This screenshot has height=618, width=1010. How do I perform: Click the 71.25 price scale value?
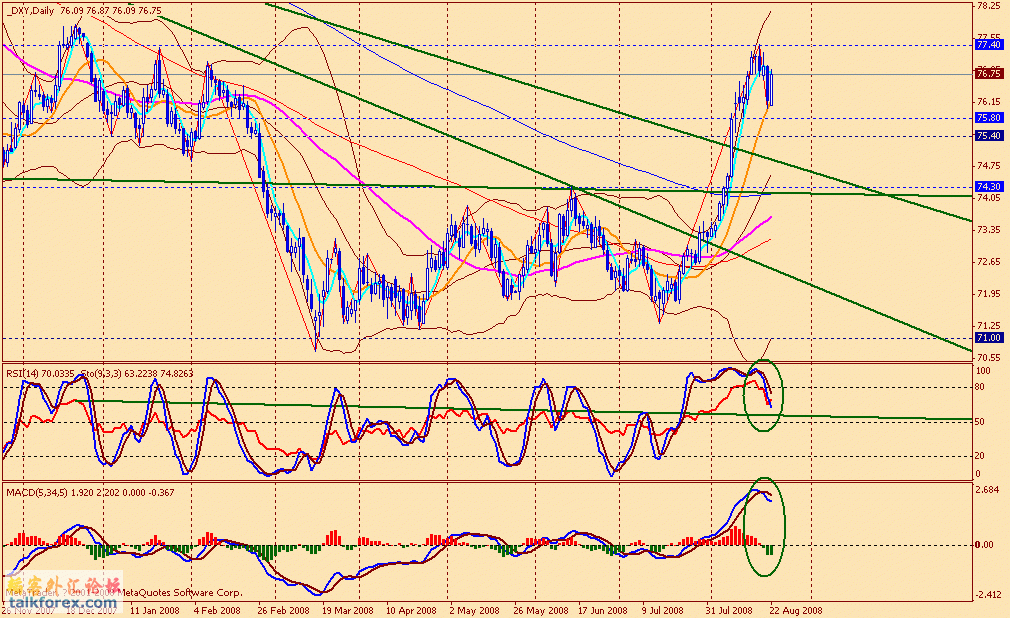coord(988,326)
